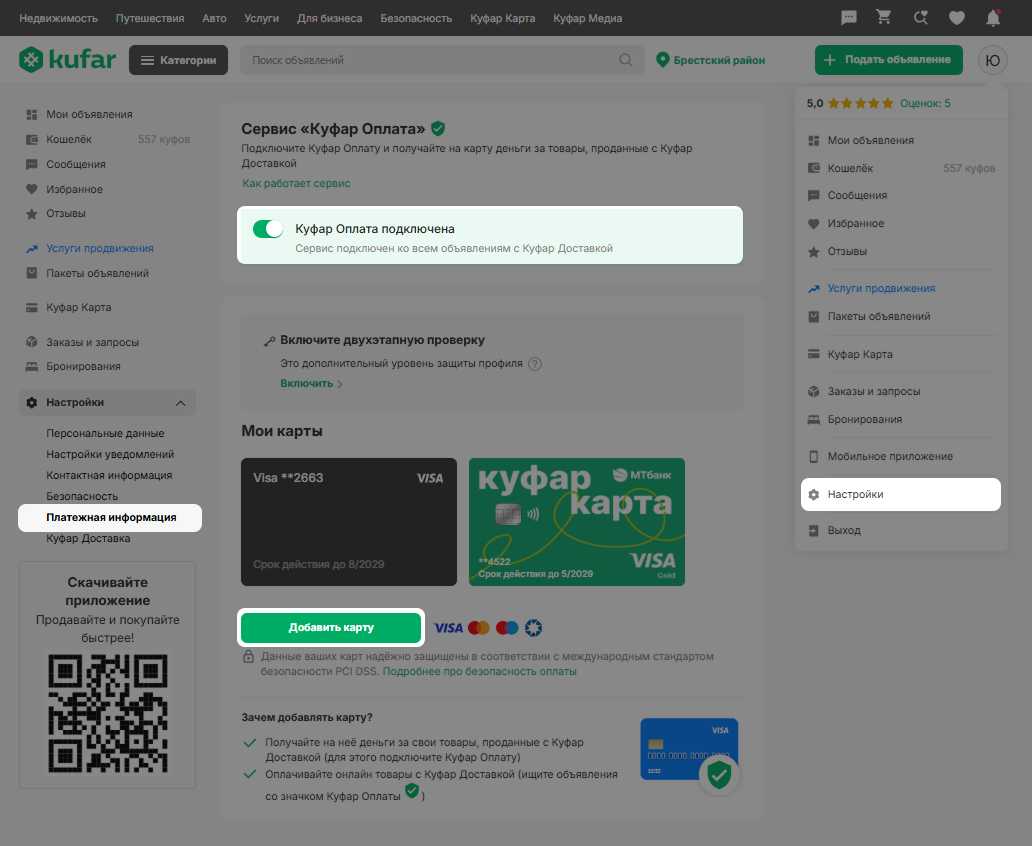The width and height of the screenshot is (1032, 846).
Task: Open Контактная информация in settings submenu
Action: 109,475
